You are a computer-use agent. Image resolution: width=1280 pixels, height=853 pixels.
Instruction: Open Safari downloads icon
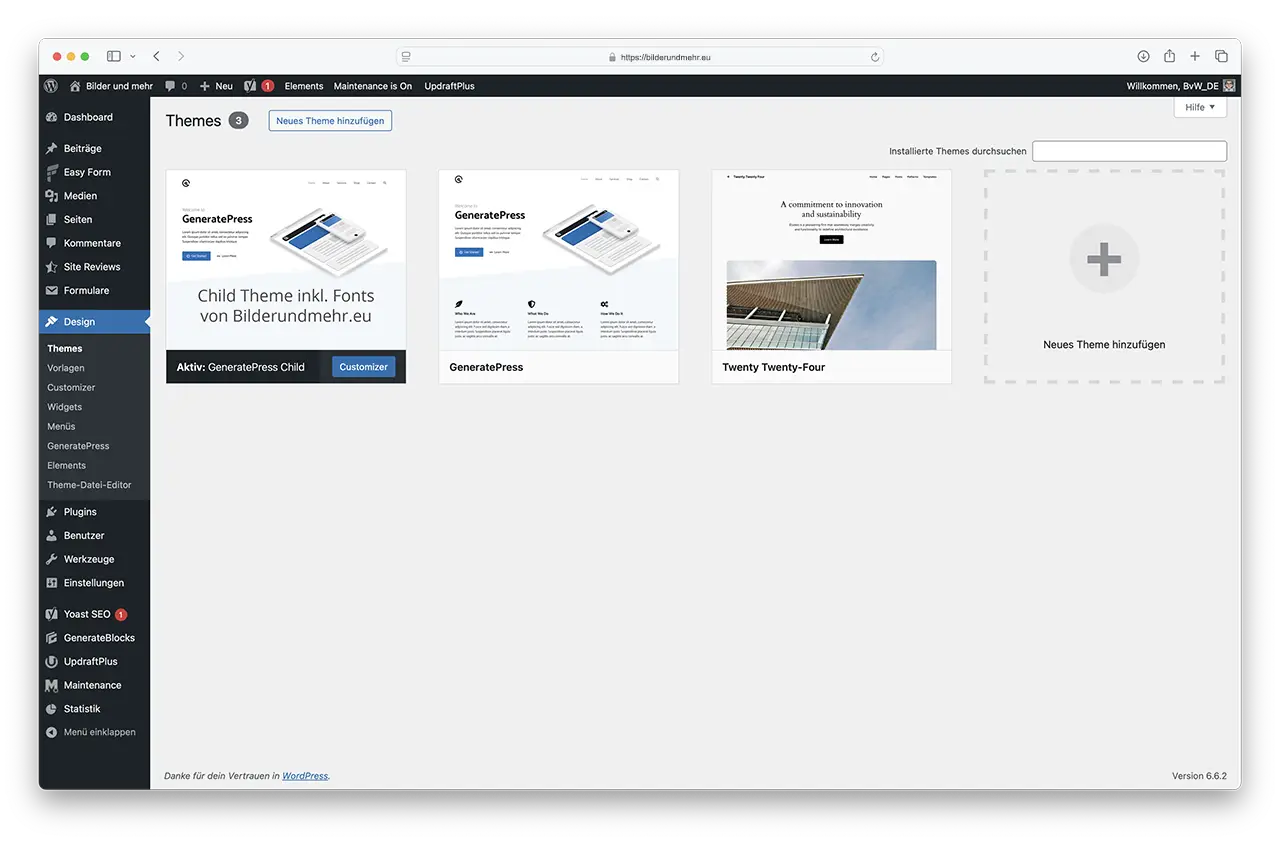(x=1143, y=56)
